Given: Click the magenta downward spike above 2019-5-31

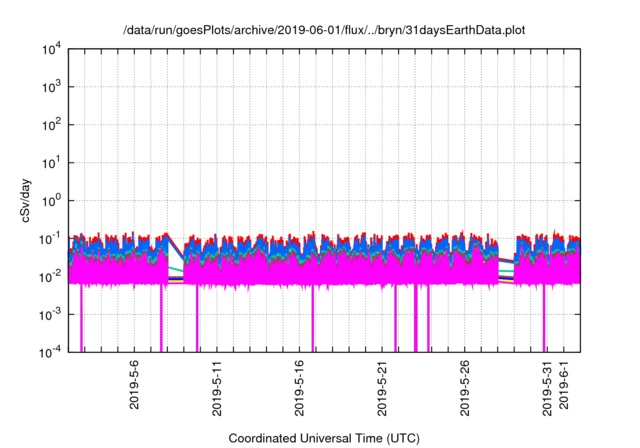Looking at the screenshot, I should [543, 320].
